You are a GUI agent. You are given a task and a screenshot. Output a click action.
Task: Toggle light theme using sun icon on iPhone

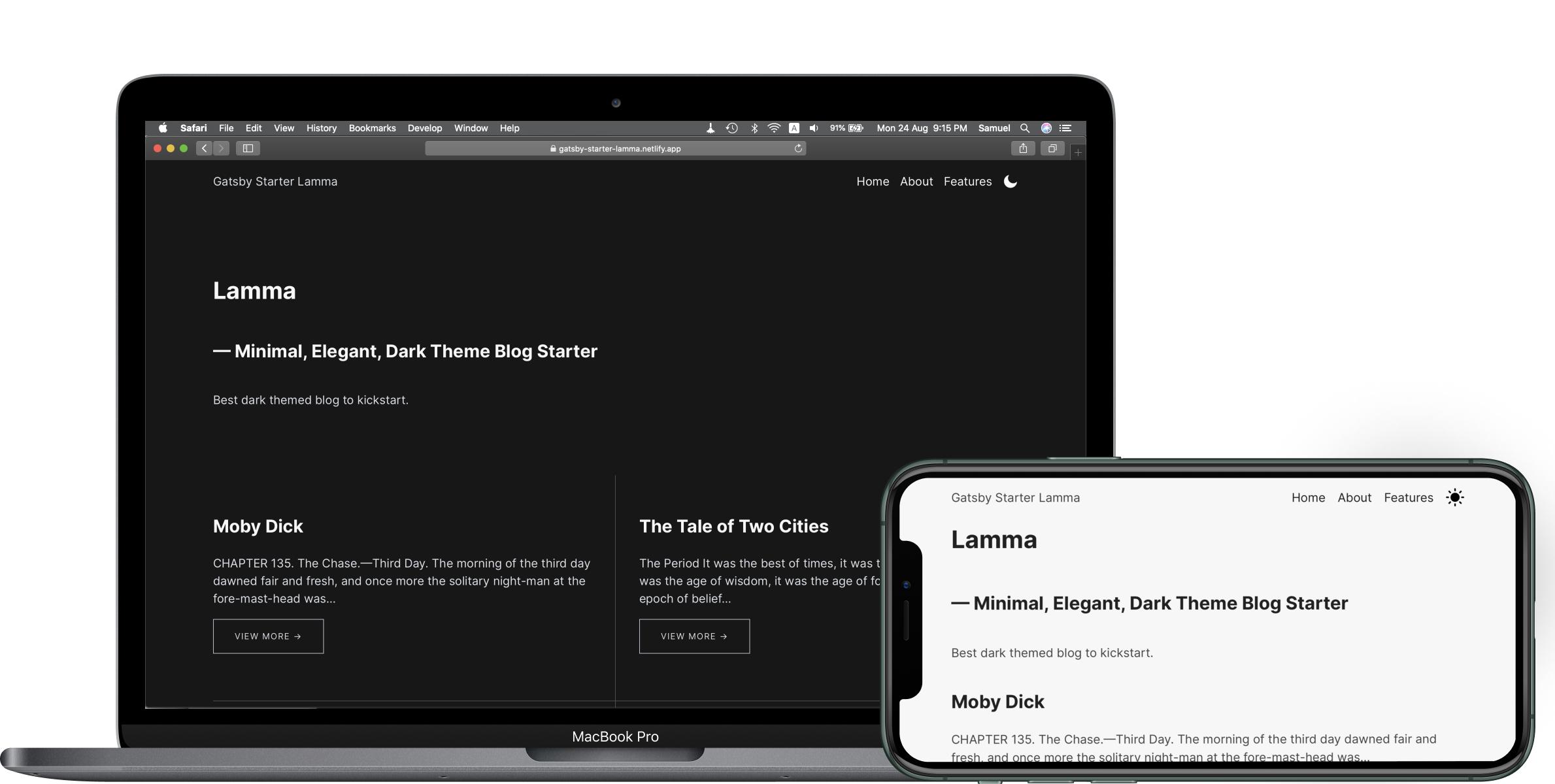[x=1457, y=497]
